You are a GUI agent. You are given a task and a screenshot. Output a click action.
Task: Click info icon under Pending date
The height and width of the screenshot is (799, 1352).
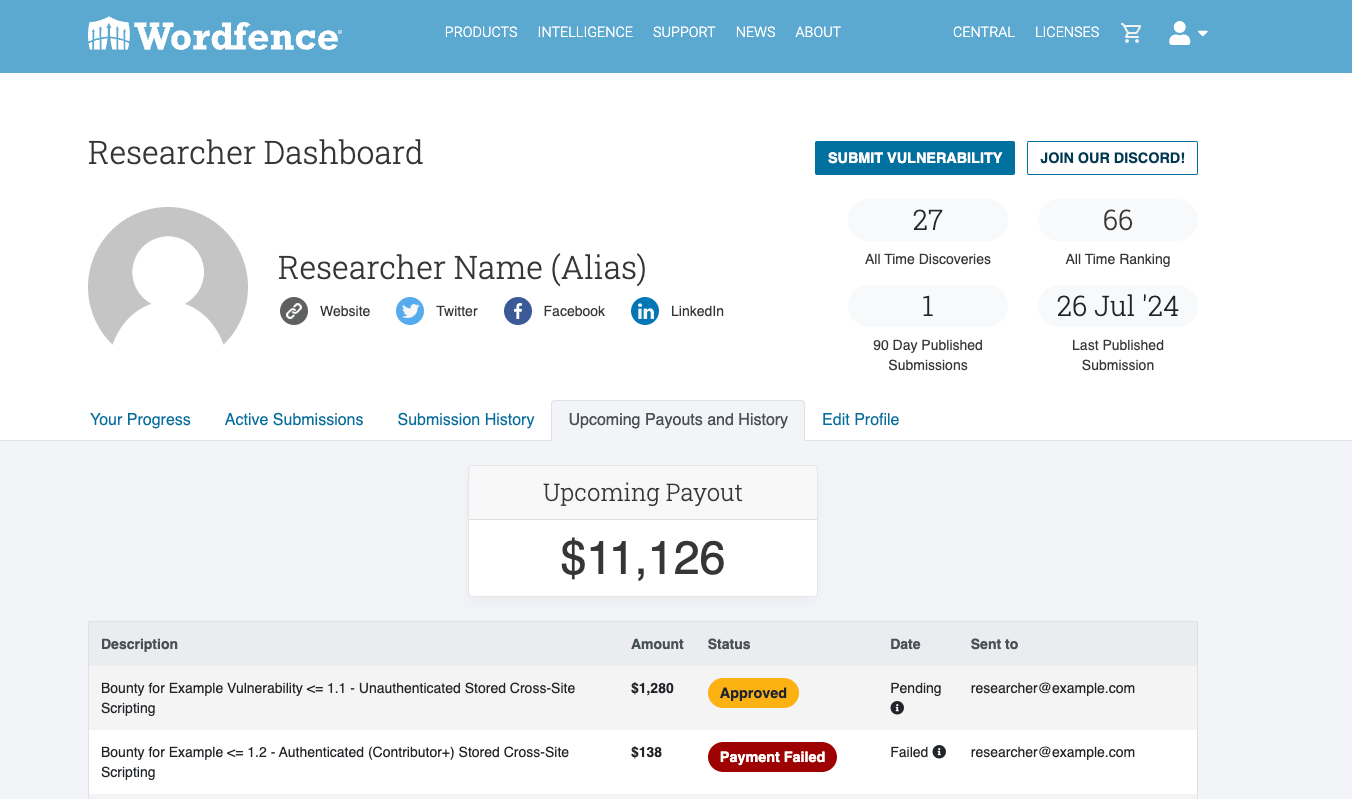(x=897, y=708)
